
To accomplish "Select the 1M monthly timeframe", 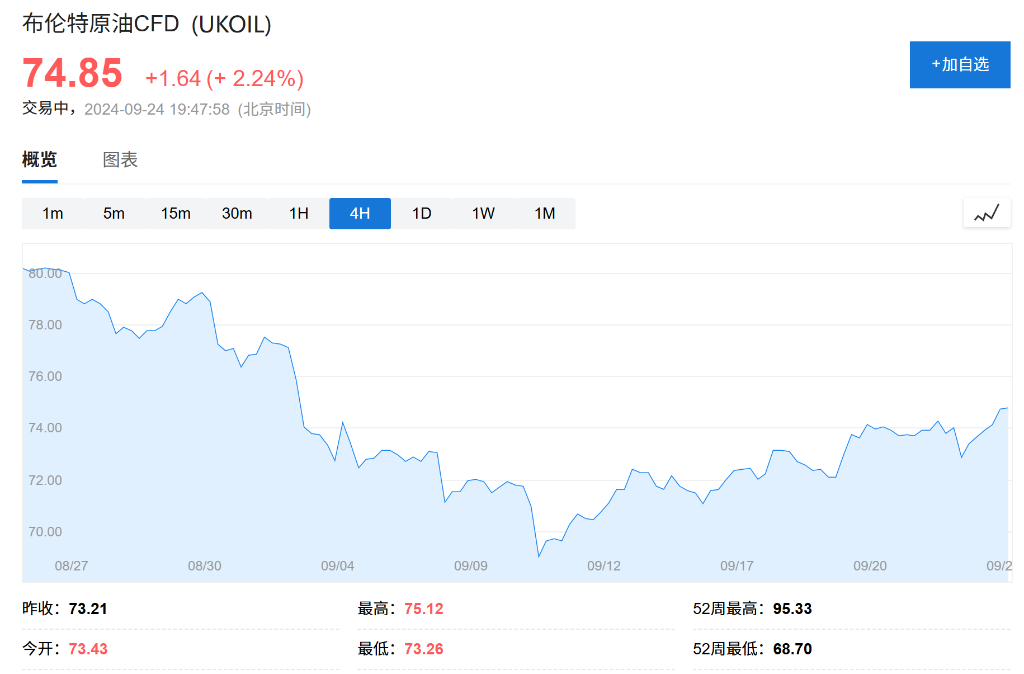I will tap(545, 213).
